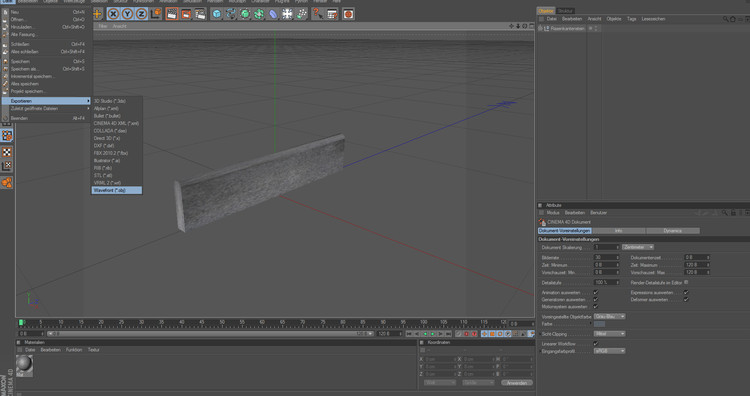Toggle Generatoren auswerten checkbox
Image resolution: width=750 pixels, height=396 pixels.
[596, 299]
